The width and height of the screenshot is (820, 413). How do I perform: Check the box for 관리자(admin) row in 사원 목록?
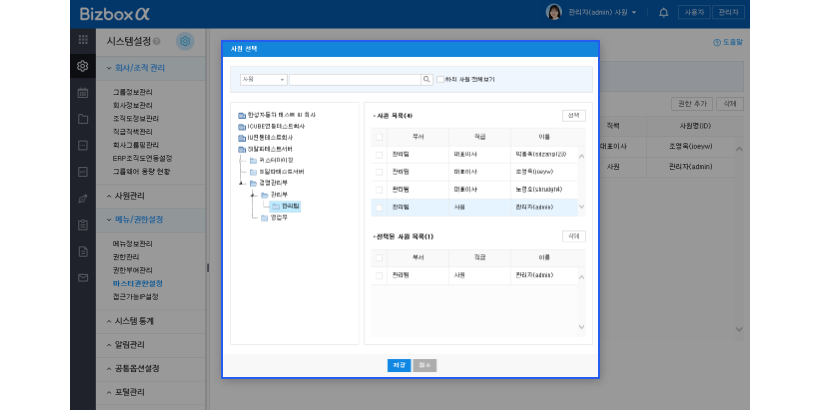(379, 208)
